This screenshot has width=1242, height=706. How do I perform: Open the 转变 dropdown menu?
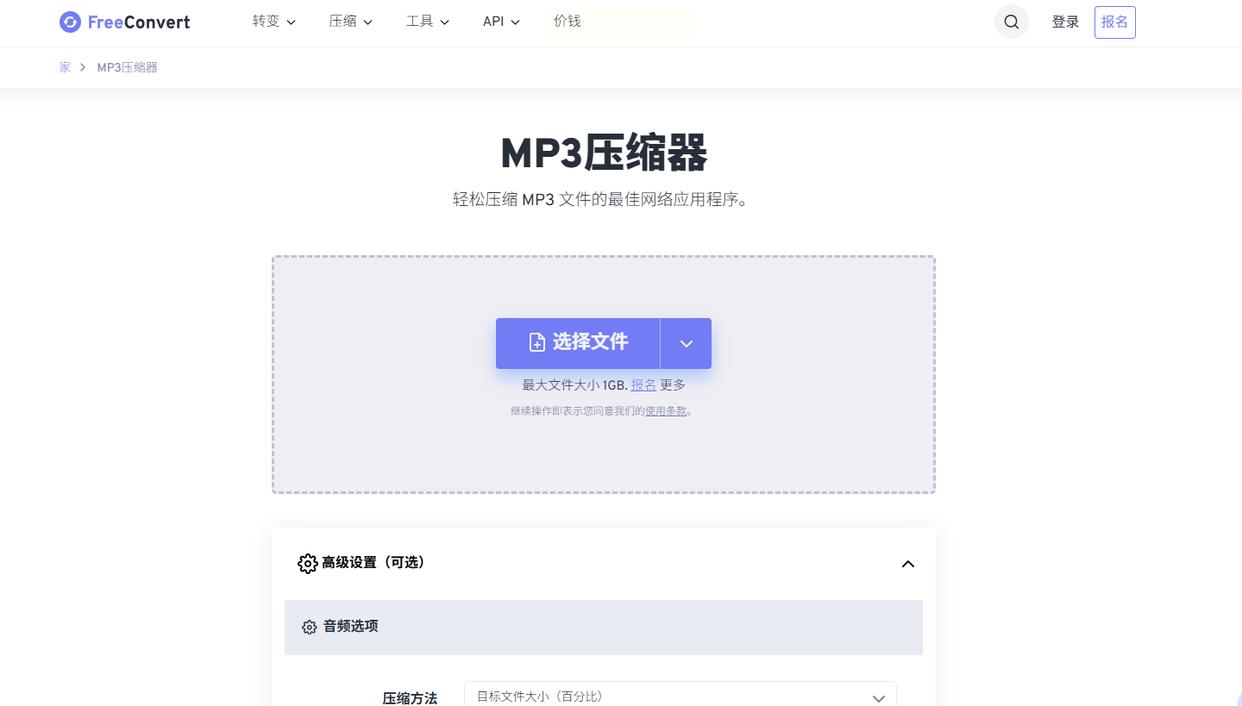coord(274,21)
